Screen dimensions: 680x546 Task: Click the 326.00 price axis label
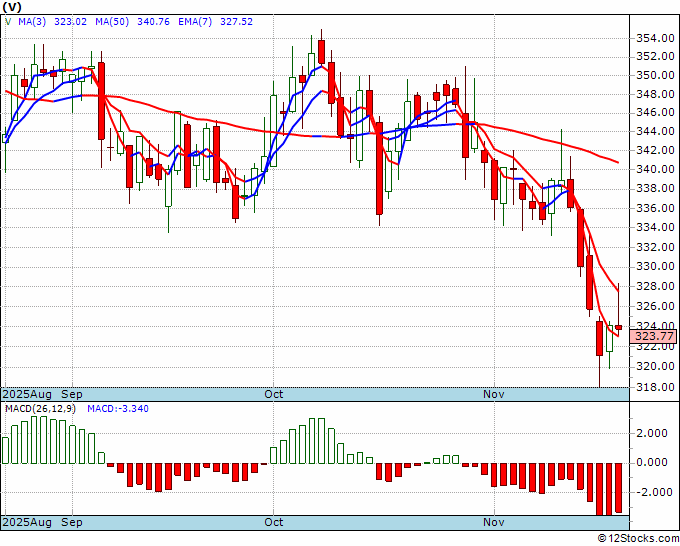coord(655,307)
